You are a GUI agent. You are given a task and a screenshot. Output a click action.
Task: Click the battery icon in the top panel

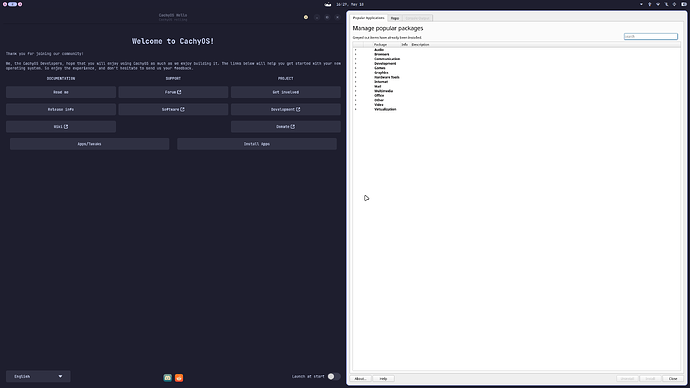[x=684, y=4]
